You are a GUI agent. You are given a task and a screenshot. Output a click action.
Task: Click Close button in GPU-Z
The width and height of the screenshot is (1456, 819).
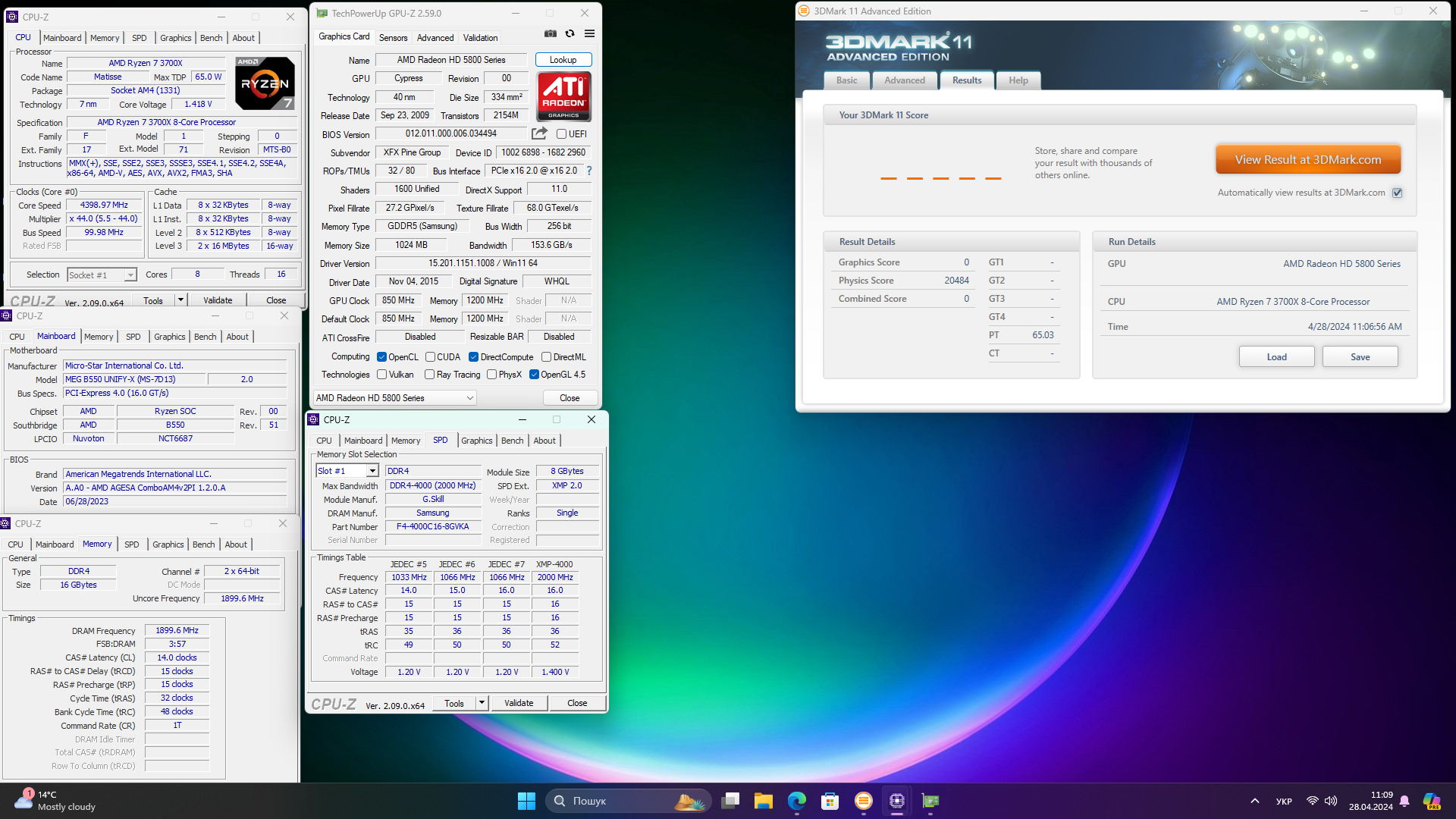coord(570,398)
